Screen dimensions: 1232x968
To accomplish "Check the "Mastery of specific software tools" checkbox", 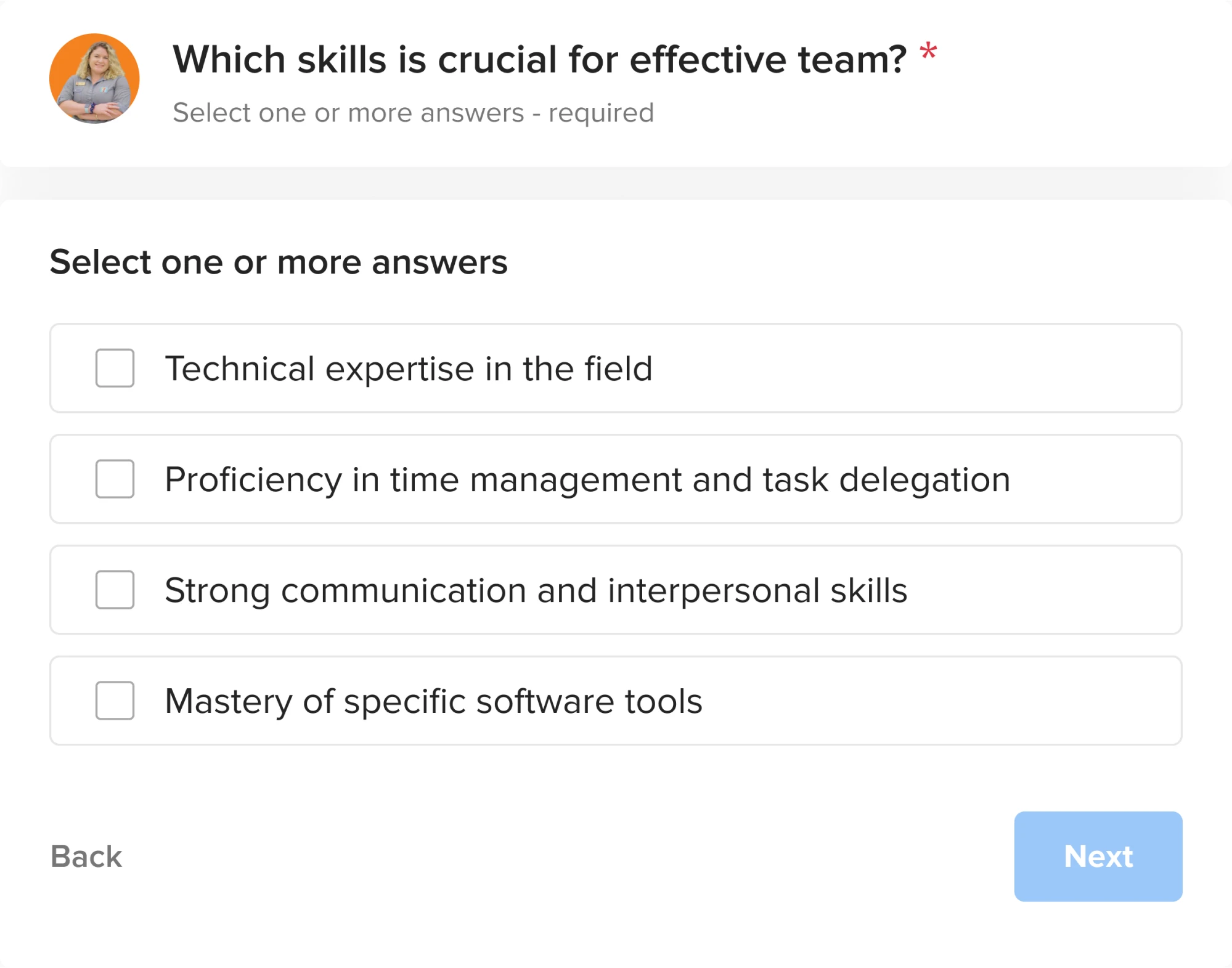I will (114, 700).
